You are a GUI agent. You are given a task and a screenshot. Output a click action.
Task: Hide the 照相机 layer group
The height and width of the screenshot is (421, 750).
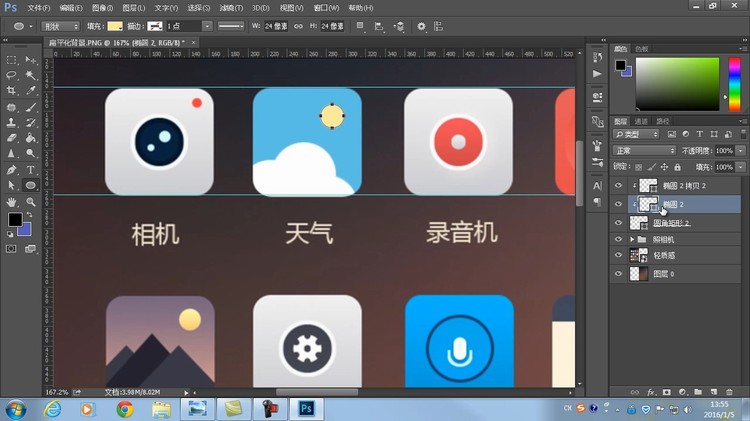point(618,239)
